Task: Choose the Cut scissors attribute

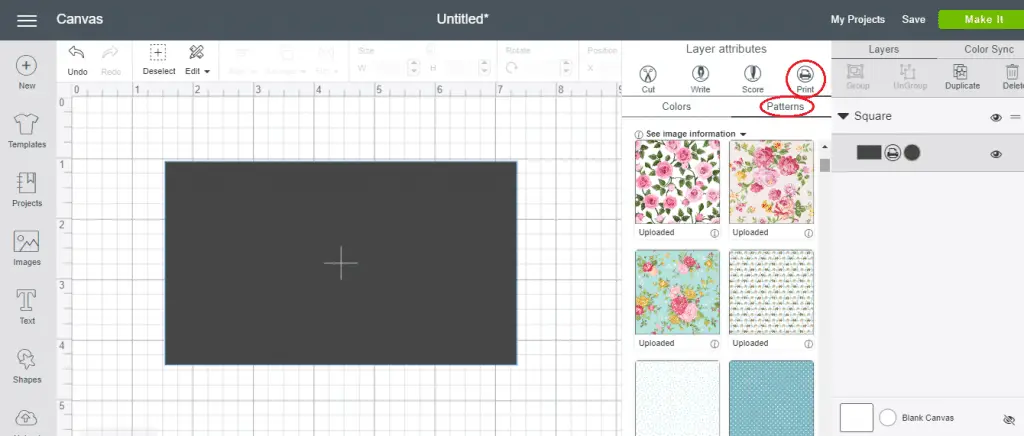Action: [648, 74]
